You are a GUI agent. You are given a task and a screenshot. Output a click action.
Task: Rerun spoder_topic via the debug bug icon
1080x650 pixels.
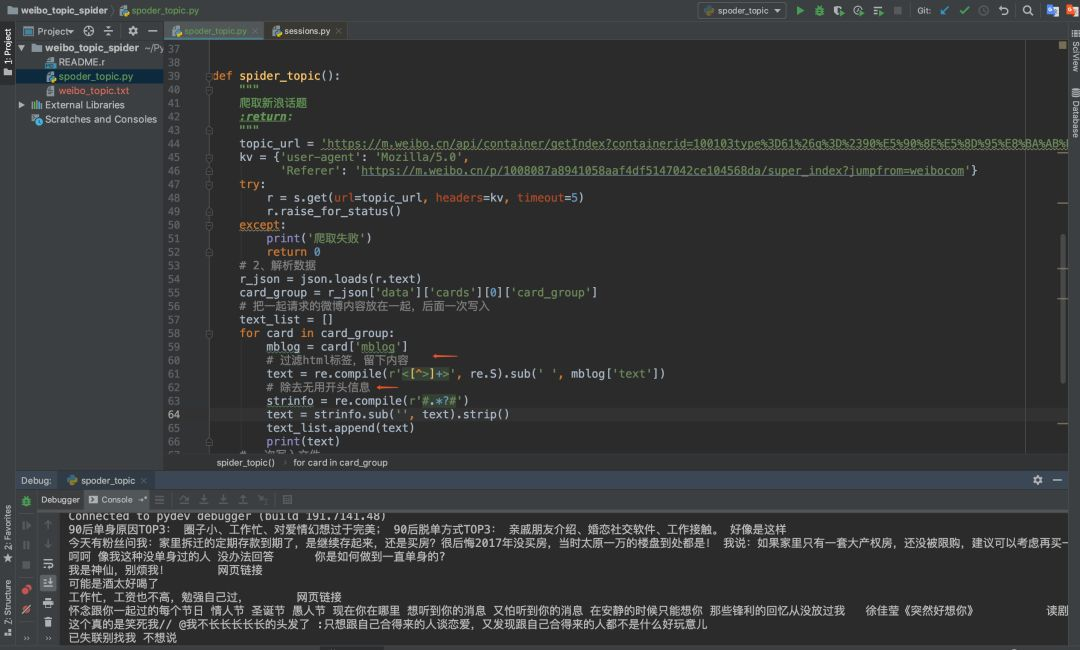pos(26,501)
